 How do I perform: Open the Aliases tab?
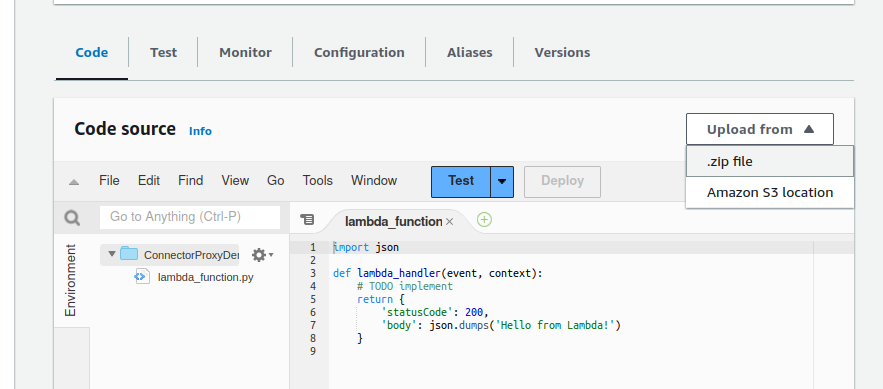click(470, 52)
